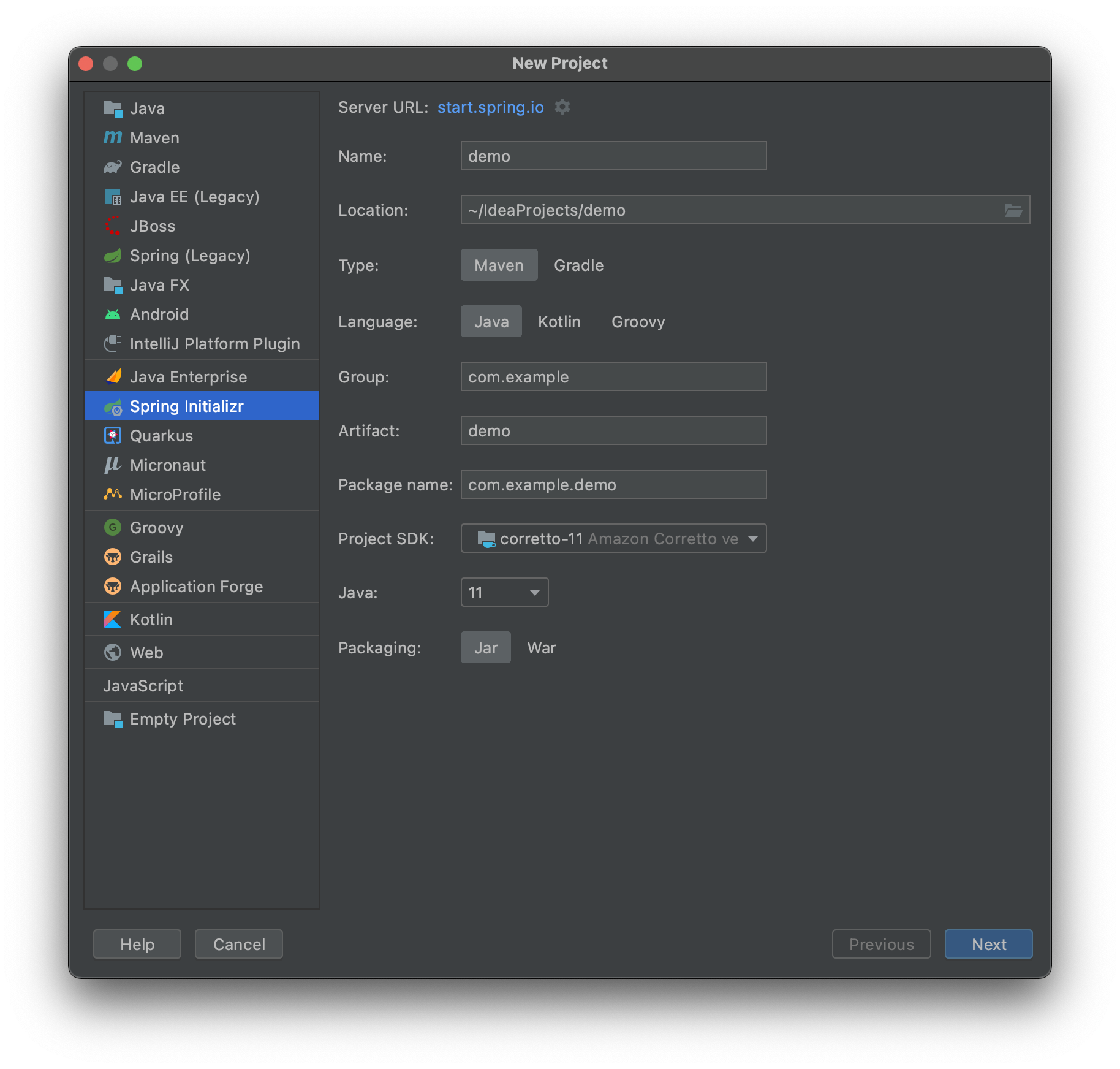
Task: Choose Groovy as the language
Action: point(638,322)
